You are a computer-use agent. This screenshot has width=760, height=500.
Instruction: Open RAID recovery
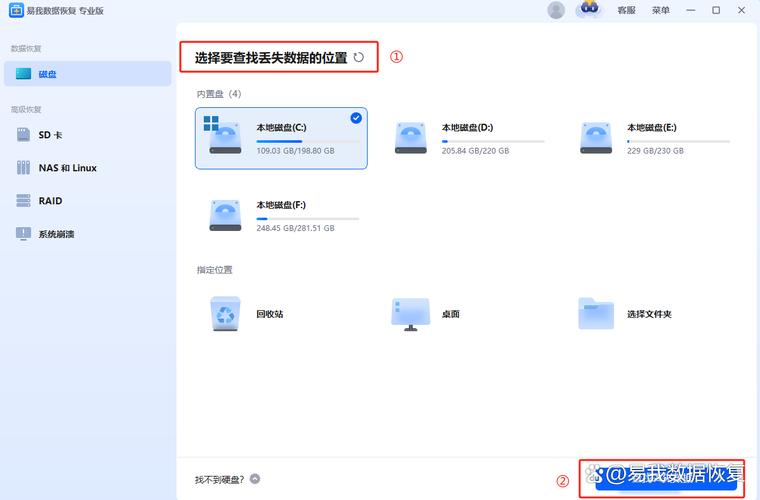(x=88, y=201)
